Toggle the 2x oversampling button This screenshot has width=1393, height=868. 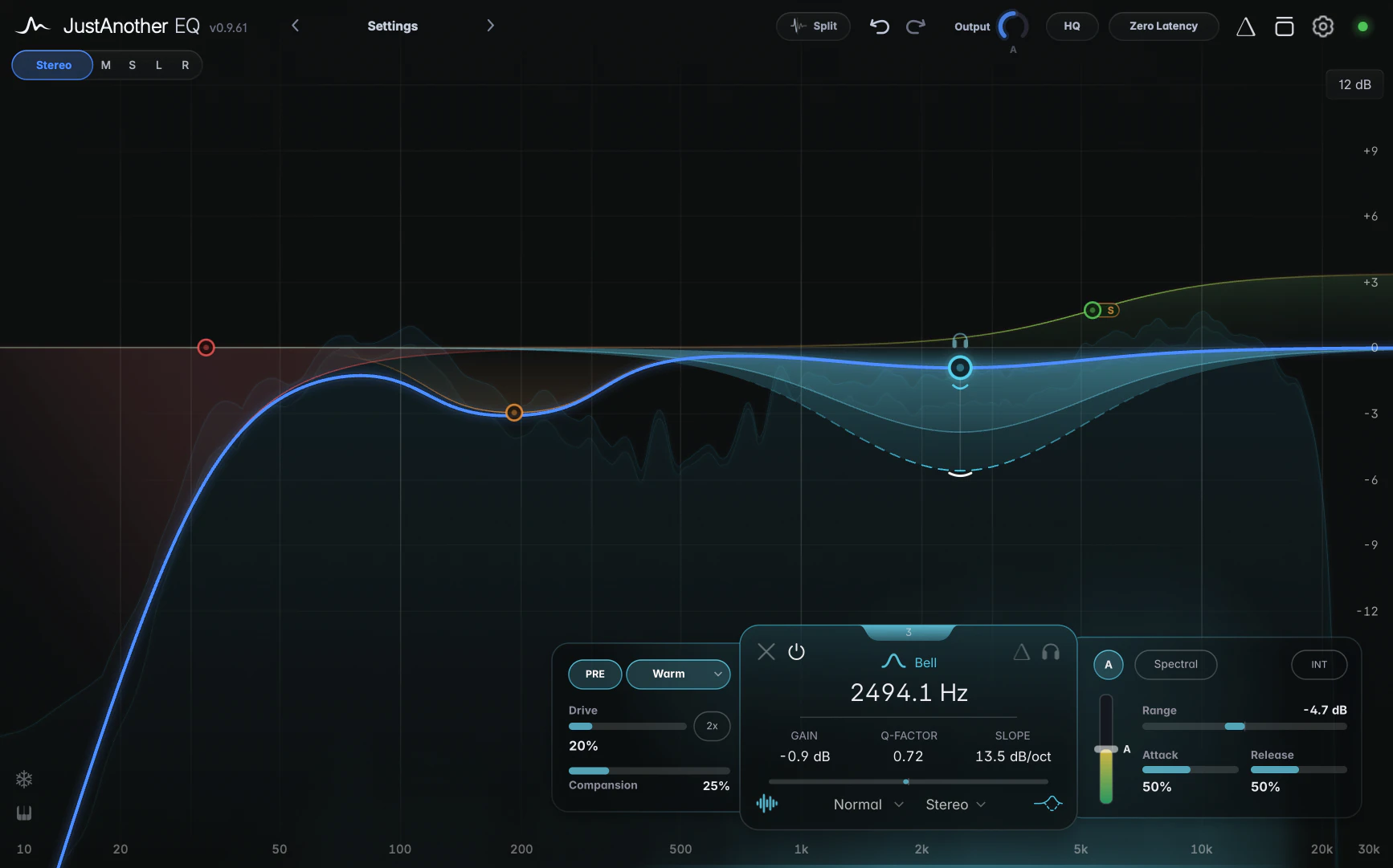(712, 726)
